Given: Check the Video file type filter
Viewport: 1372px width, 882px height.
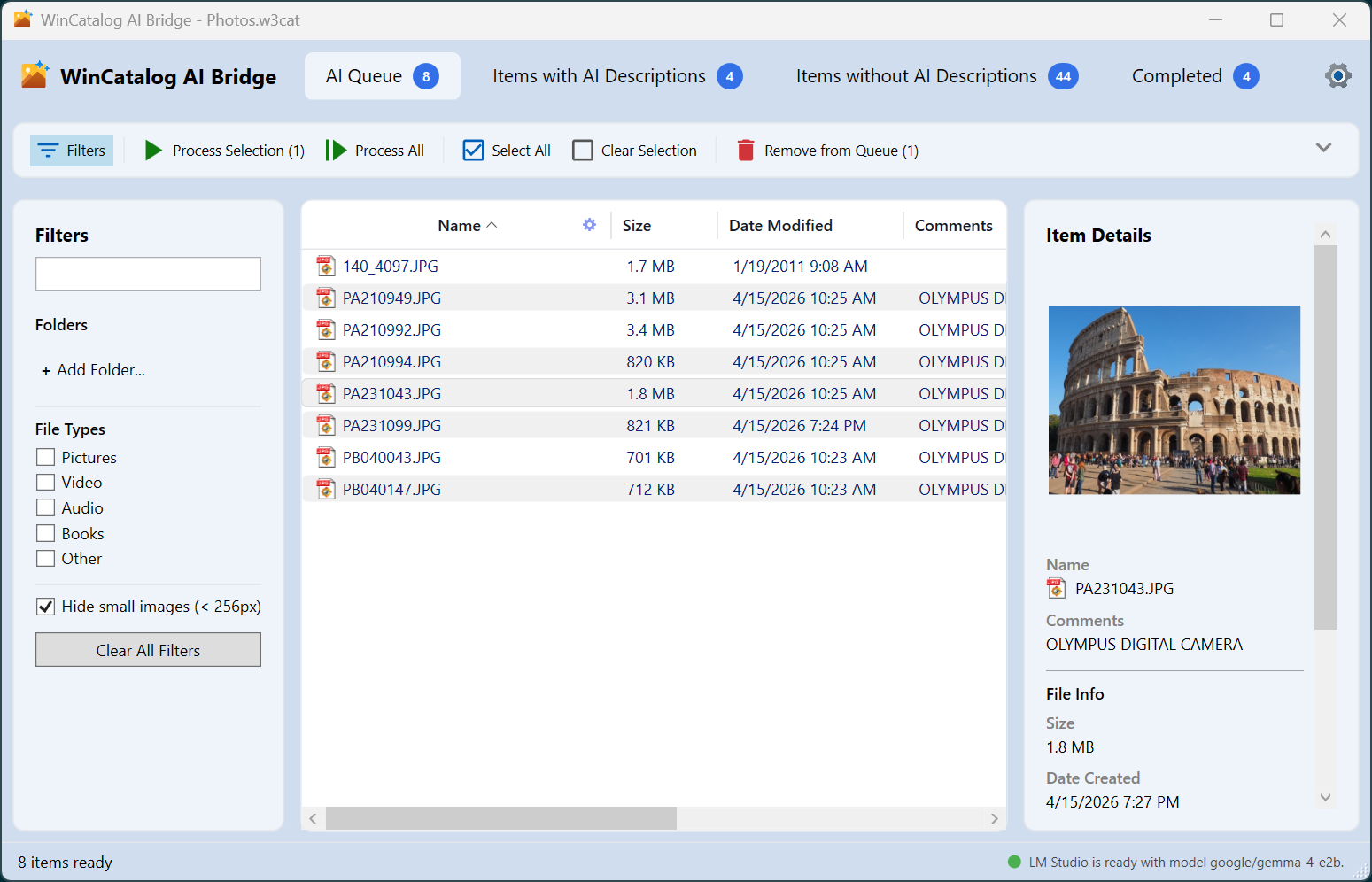Looking at the screenshot, I should [46, 483].
